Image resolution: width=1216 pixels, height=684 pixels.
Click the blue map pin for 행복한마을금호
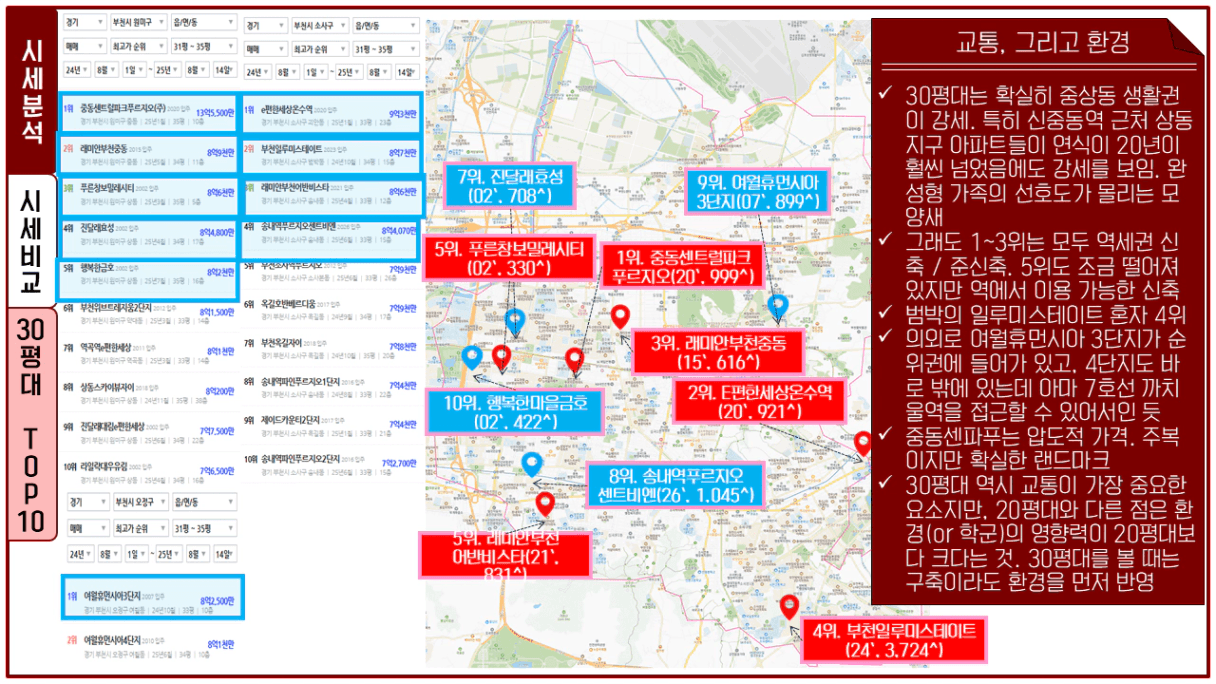472,357
